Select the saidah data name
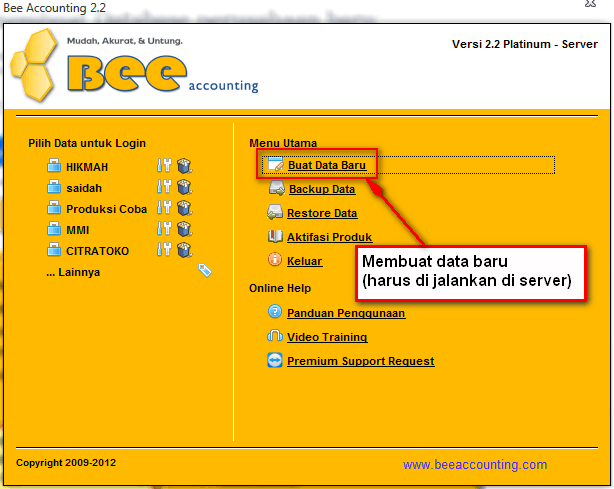Viewport: 614px width, 489px height. [84, 188]
